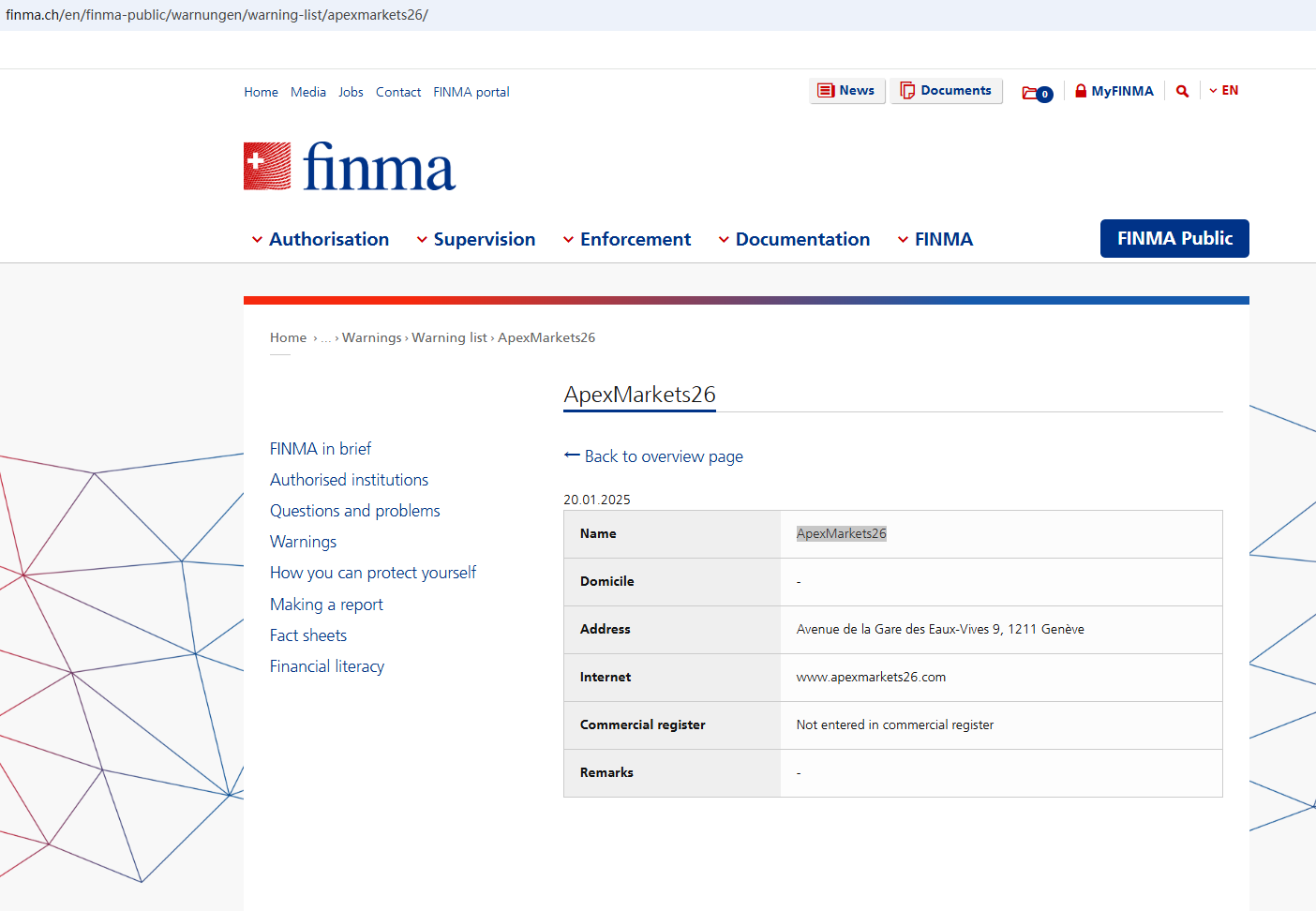Click Home in the breadcrumb
The image size is (1316, 911).
[289, 337]
